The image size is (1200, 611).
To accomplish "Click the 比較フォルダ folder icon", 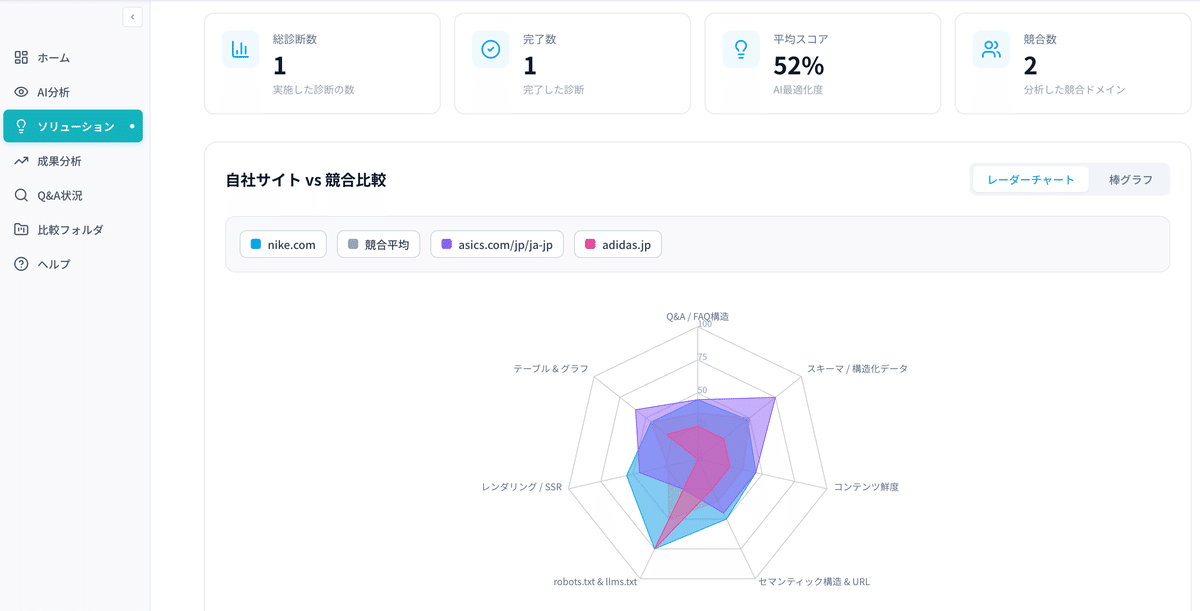I will 20,229.
